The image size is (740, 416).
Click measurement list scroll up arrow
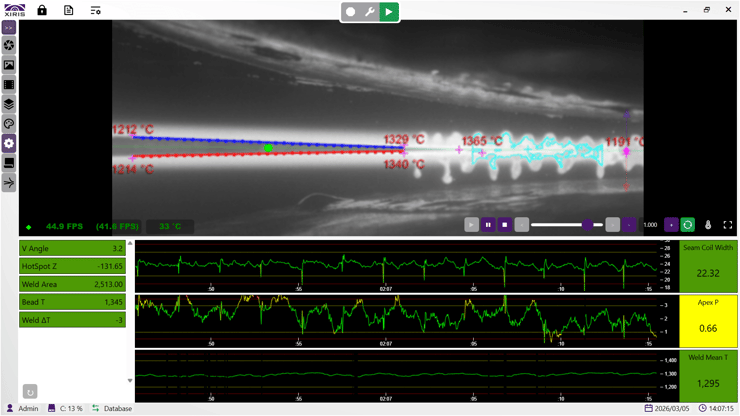(130, 244)
